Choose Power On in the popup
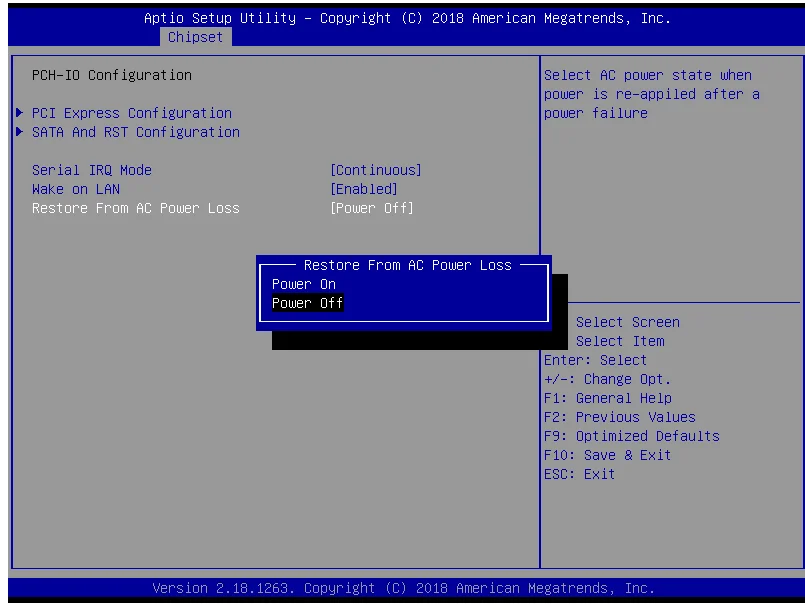The width and height of the screenshot is (805, 604). pyautogui.click(x=304, y=284)
